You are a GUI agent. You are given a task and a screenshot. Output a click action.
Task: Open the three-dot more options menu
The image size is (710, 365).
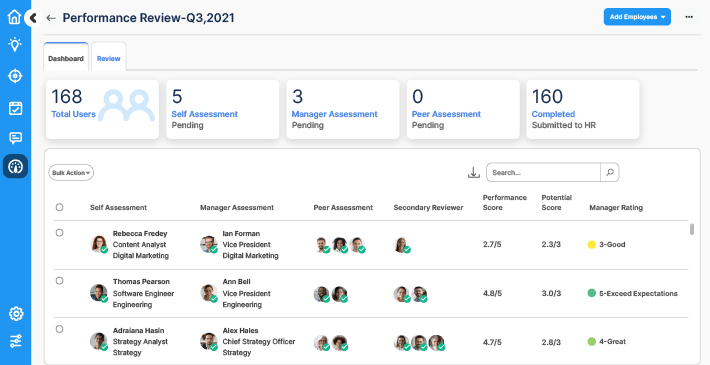point(689,17)
